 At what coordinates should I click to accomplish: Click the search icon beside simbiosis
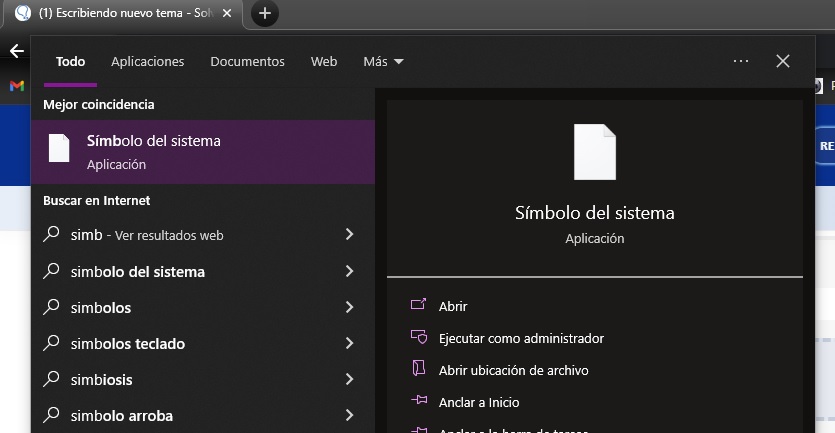click(x=53, y=380)
